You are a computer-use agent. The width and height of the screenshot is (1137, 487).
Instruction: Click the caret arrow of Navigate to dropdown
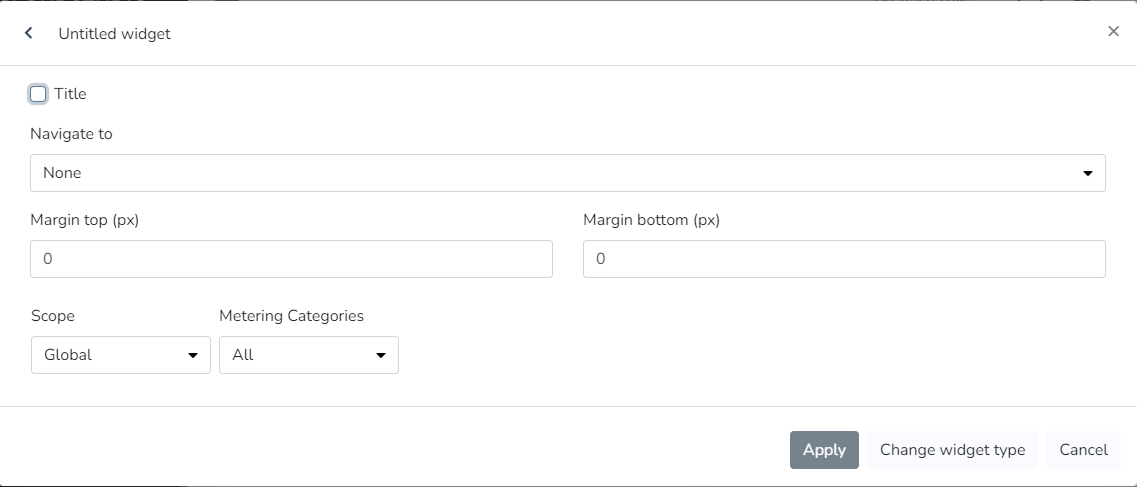pyautogui.click(x=1088, y=173)
